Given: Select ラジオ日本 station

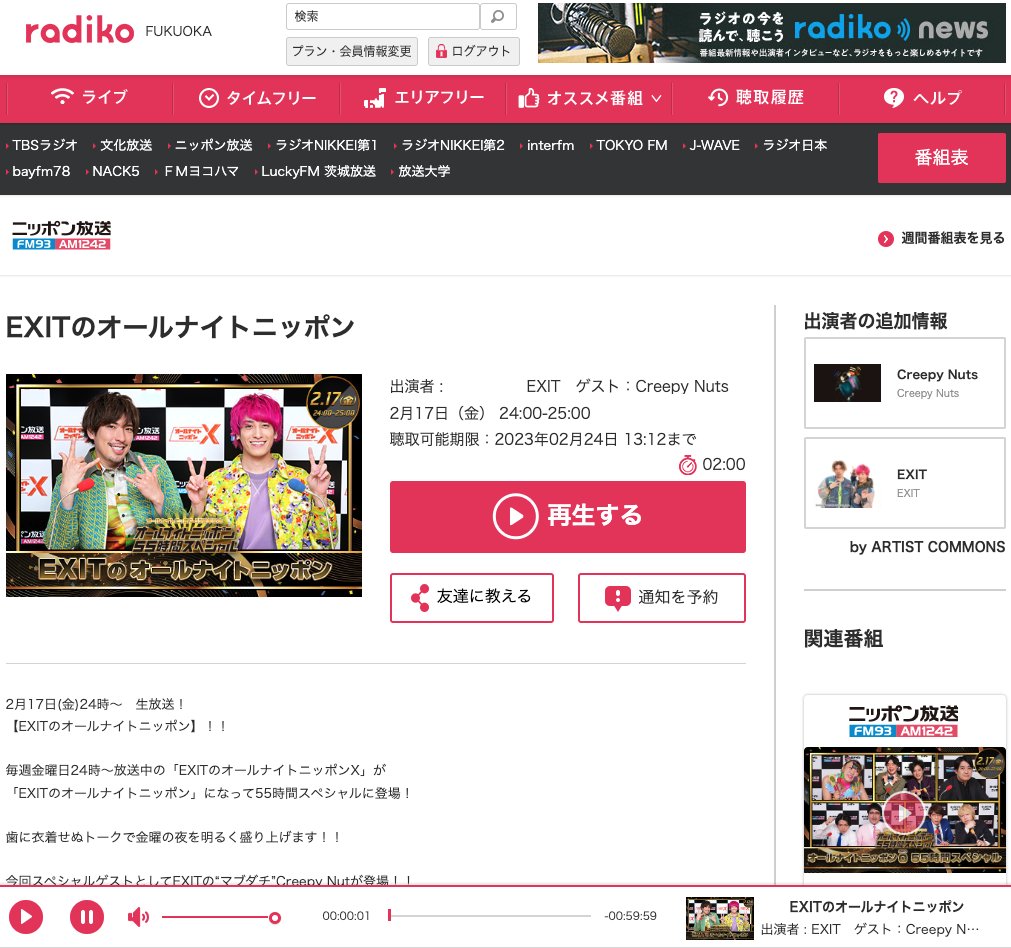Looking at the screenshot, I should click(794, 145).
